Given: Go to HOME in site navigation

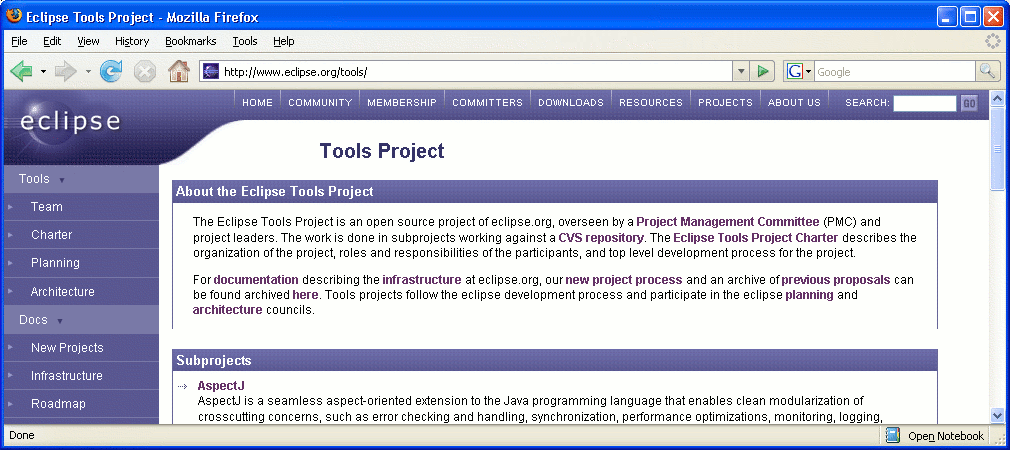Looking at the screenshot, I should tap(257, 102).
